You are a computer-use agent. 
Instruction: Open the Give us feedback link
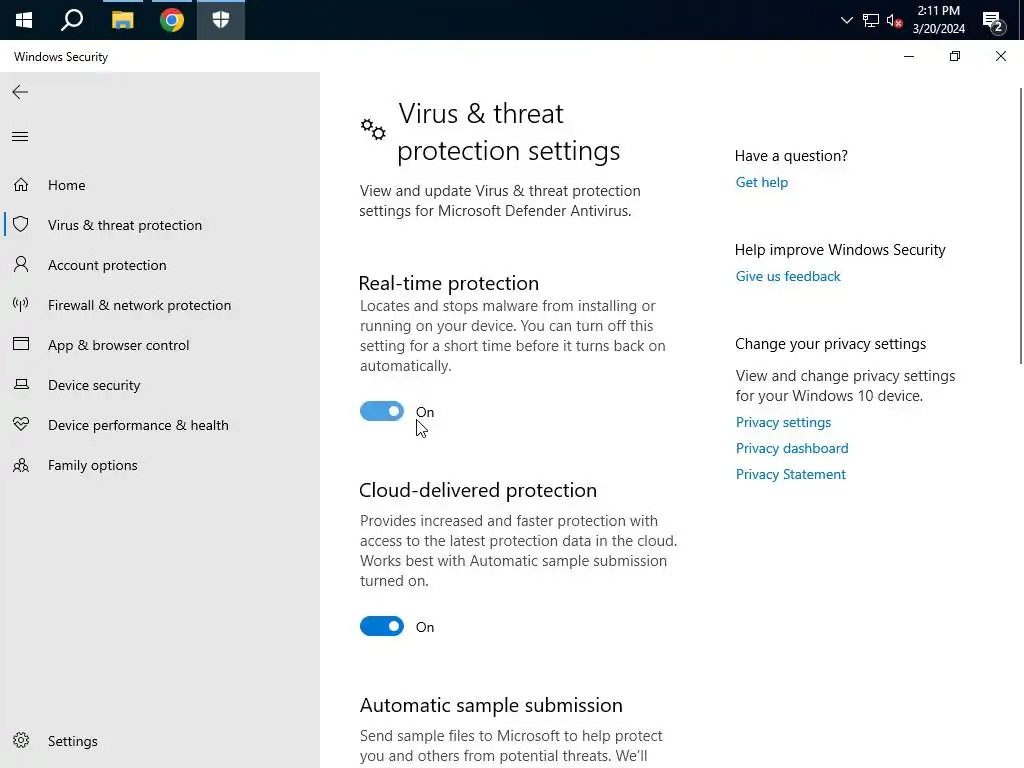(788, 276)
